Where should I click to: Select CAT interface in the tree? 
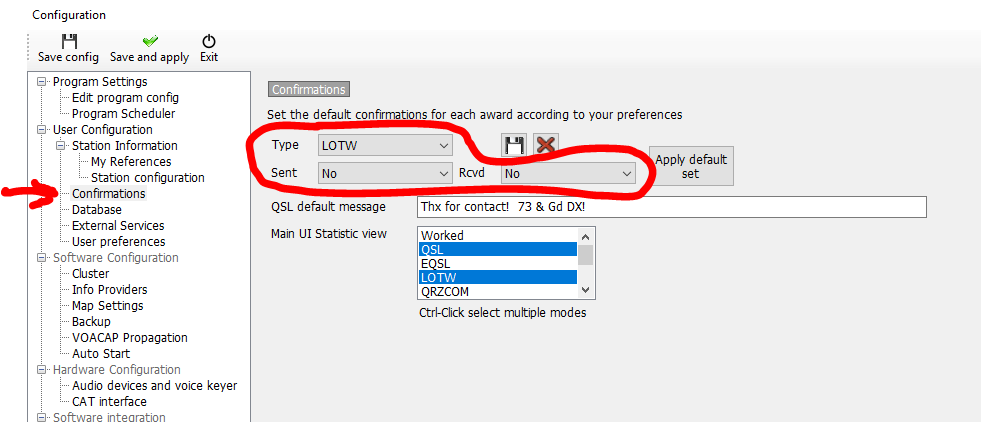point(109,401)
